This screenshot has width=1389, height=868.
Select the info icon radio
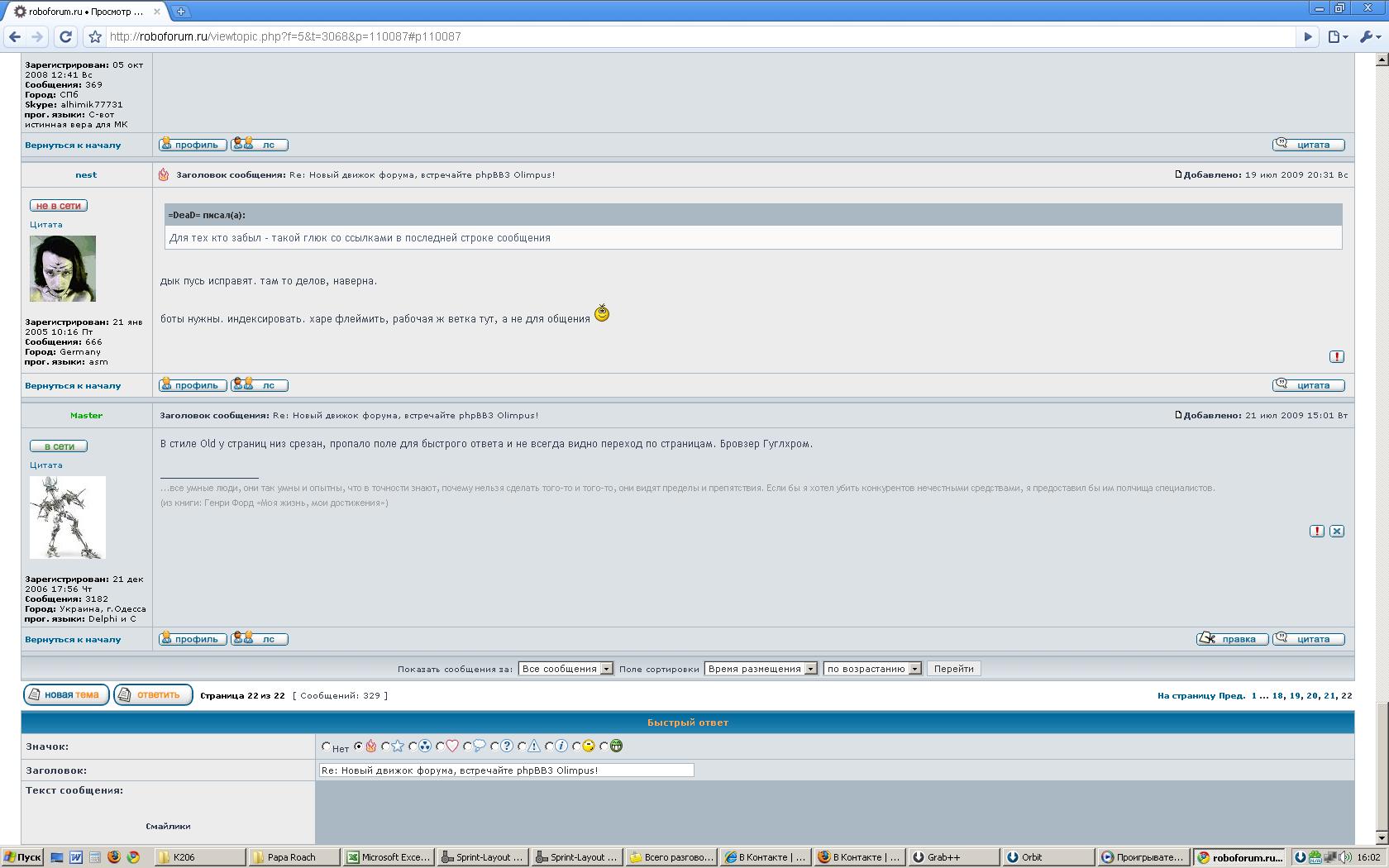(549, 746)
